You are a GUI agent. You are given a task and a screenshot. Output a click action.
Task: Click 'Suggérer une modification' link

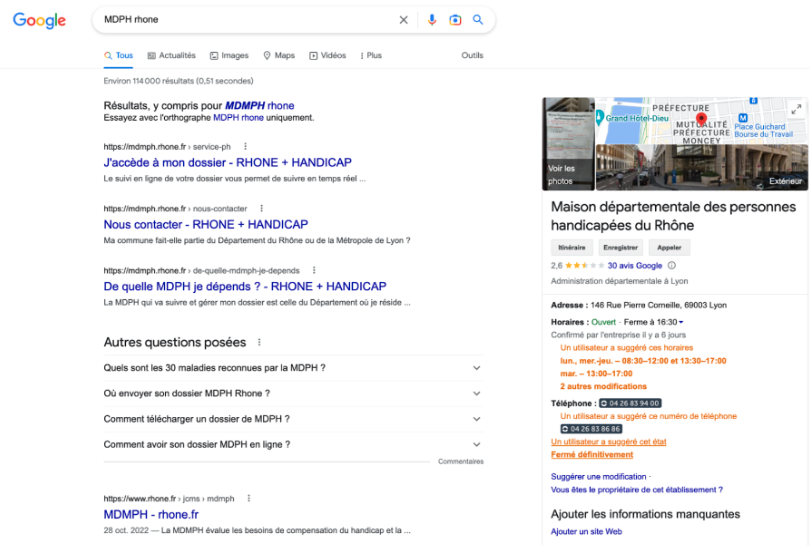(598, 477)
